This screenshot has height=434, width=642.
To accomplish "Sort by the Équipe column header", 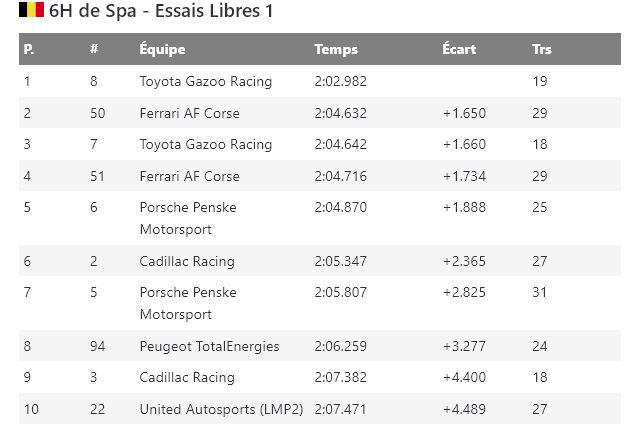I will point(162,49).
